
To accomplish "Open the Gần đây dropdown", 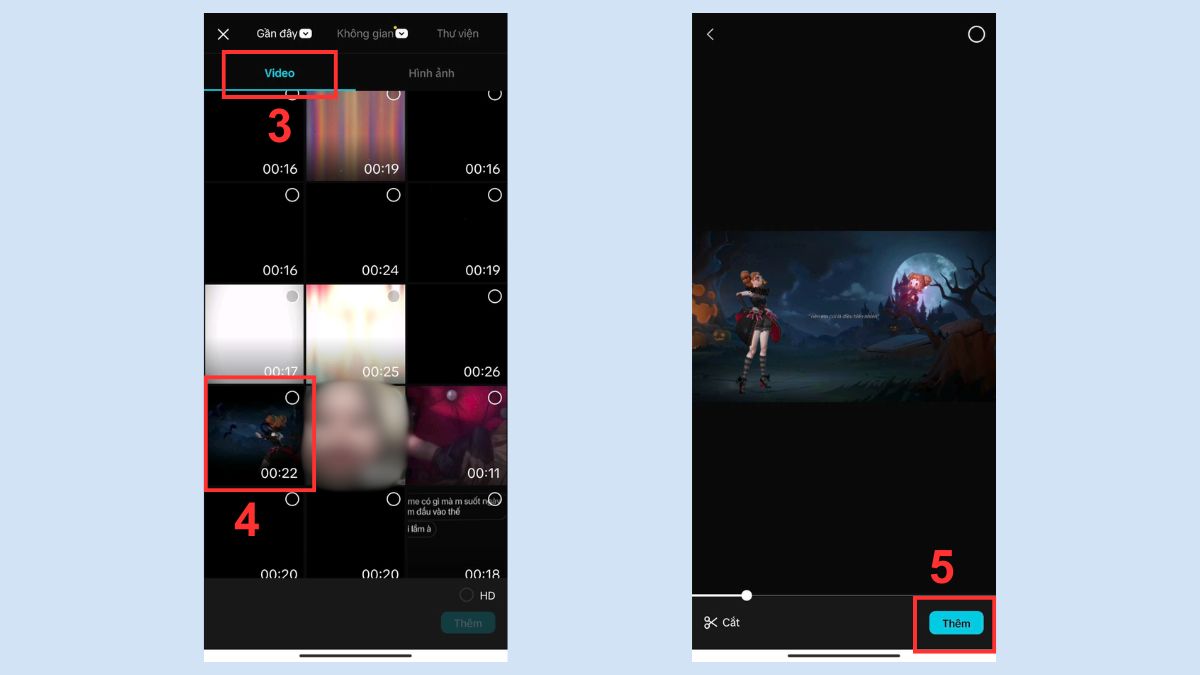I will (284, 33).
